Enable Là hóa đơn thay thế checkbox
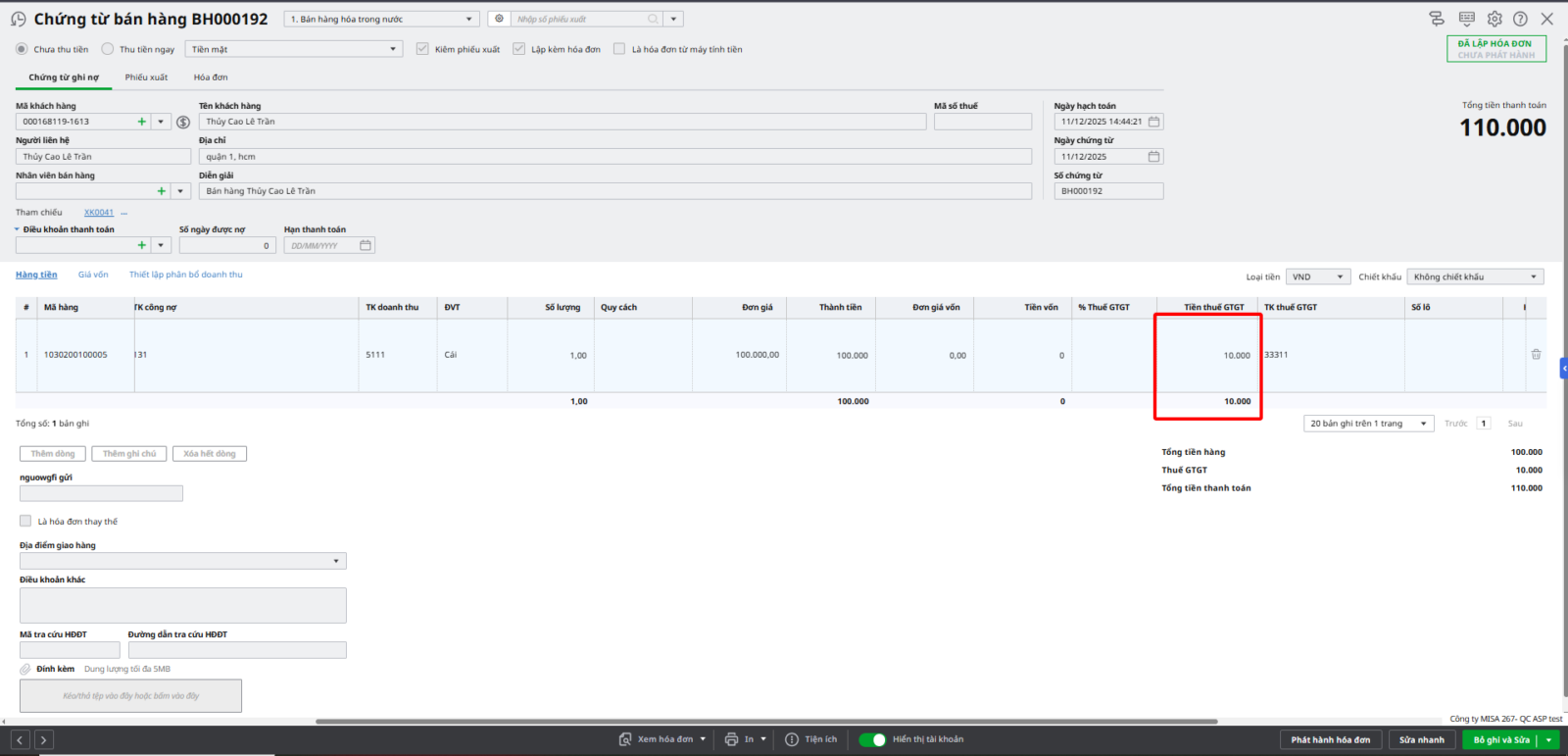This screenshot has height=756, width=1568. coord(25,522)
